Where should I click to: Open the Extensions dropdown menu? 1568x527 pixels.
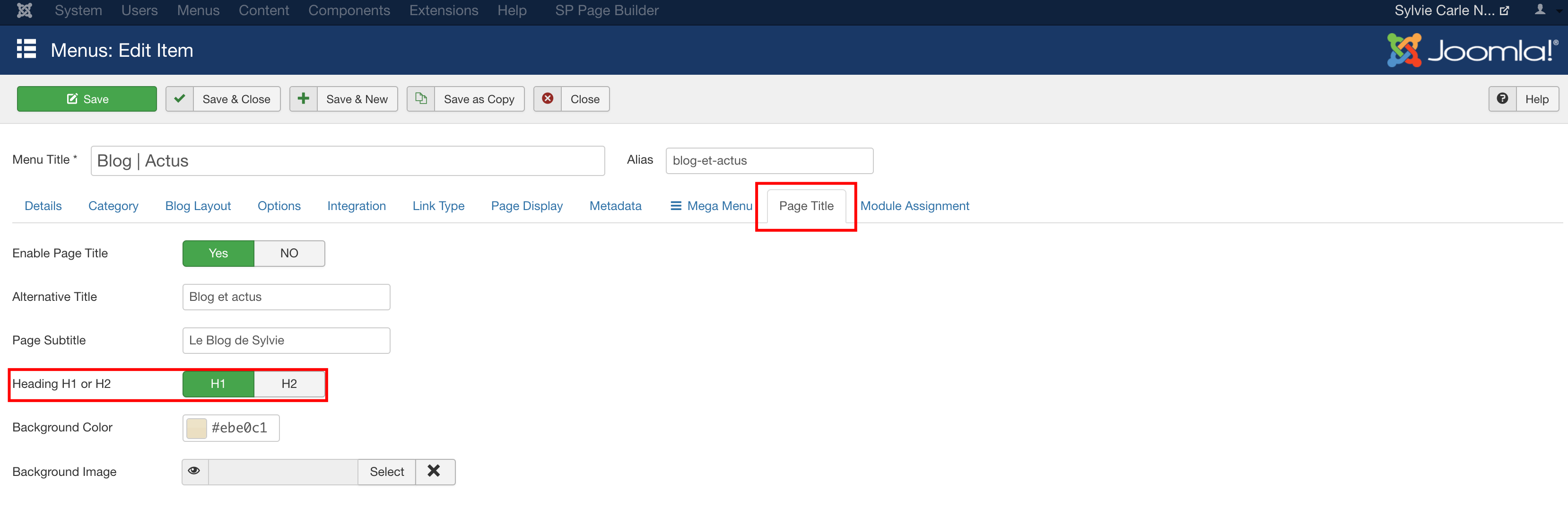(x=443, y=10)
